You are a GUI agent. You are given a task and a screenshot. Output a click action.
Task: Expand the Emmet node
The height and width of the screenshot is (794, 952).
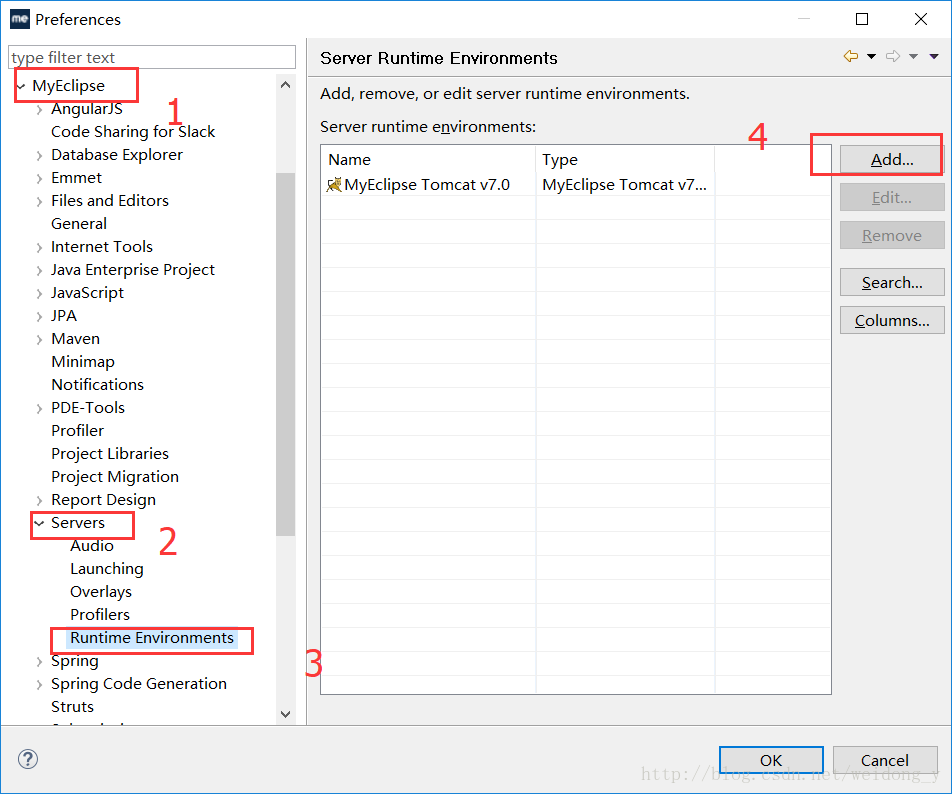point(39,178)
